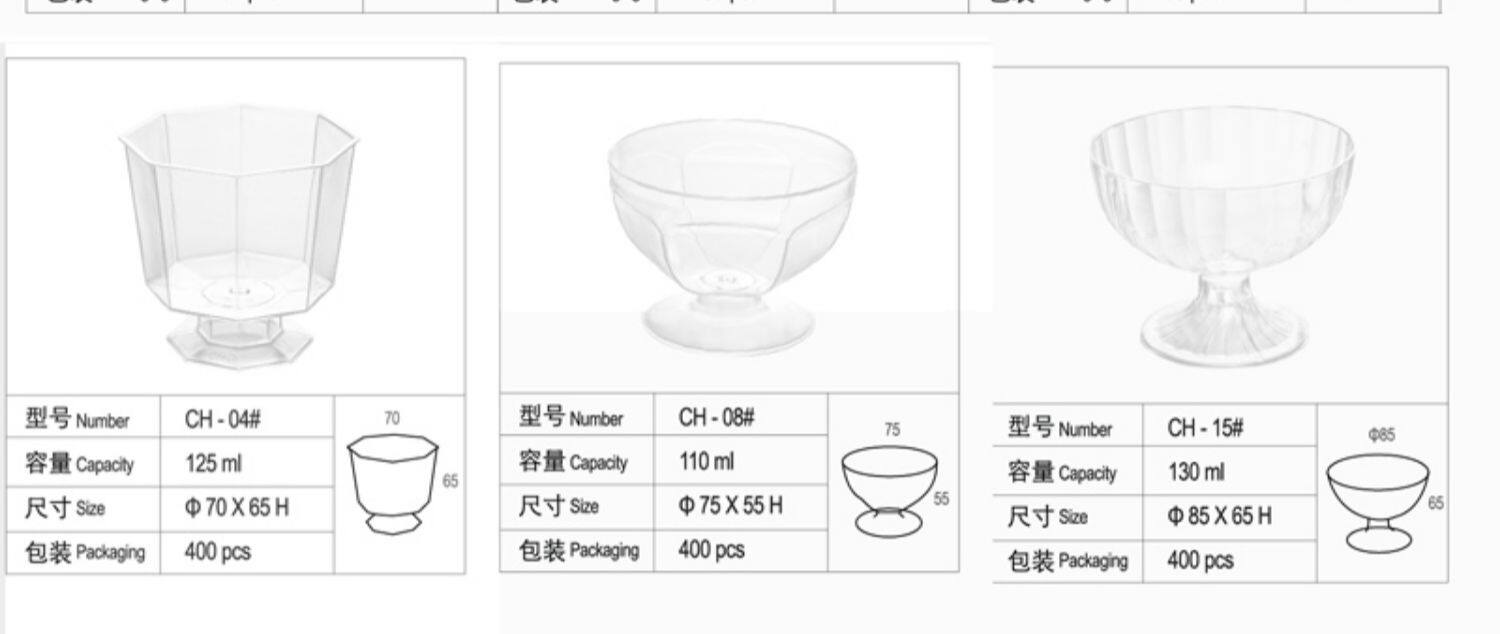
Task: Click the Φ85 label above CH-15# diagram
Action: pyautogui.click(x=1381, y=435)
